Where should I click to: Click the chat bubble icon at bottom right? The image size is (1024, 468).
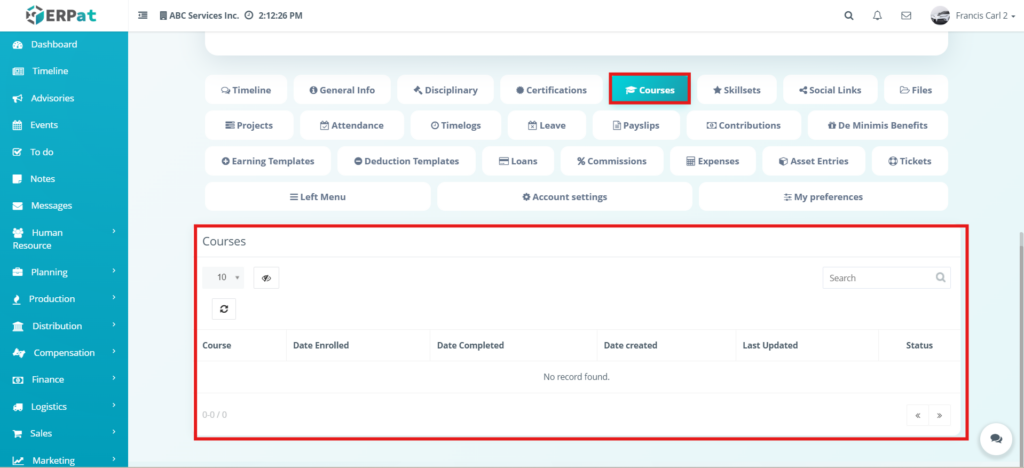pyautogui.click(x=994, y=438)
